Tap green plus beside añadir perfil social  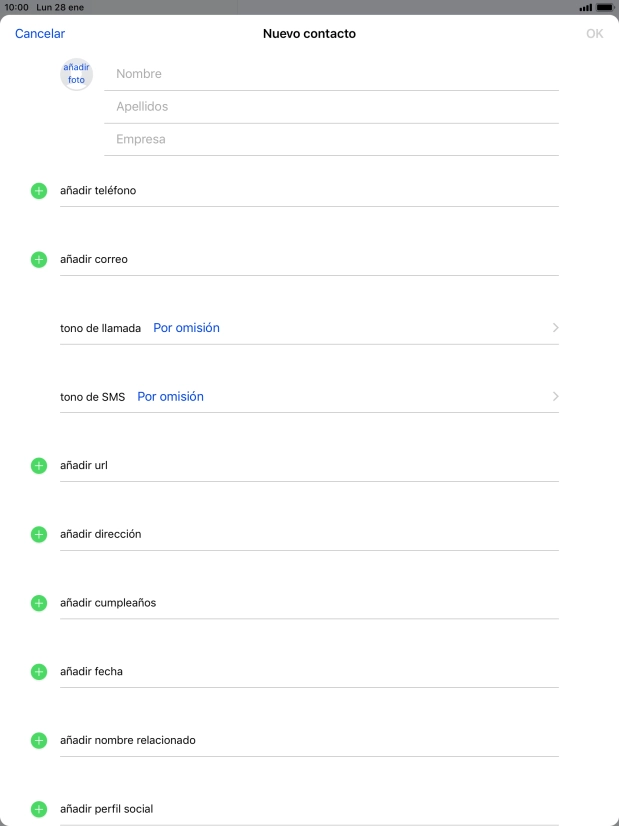click(39, 809)
